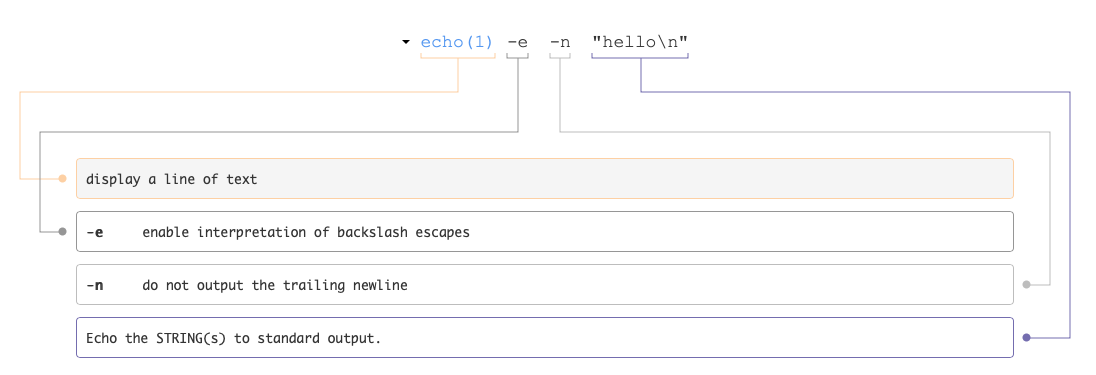Viewport: 1096px width, 375px height.
Task: Select the -e flag in the command
Action: point(518,42)
